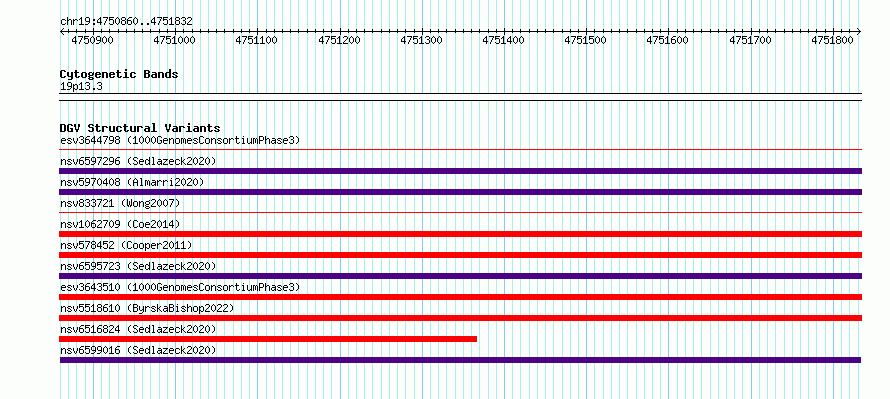The width and height of the screenshot is (890, 399).
Task: Select the nsv6597296 purple variant bar
Action: 461,171
